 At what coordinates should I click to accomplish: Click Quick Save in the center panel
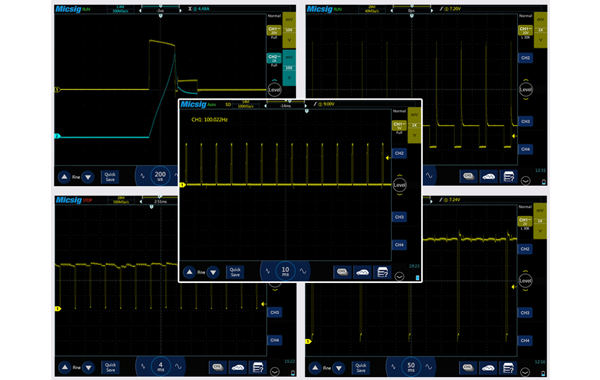point(235,272)
